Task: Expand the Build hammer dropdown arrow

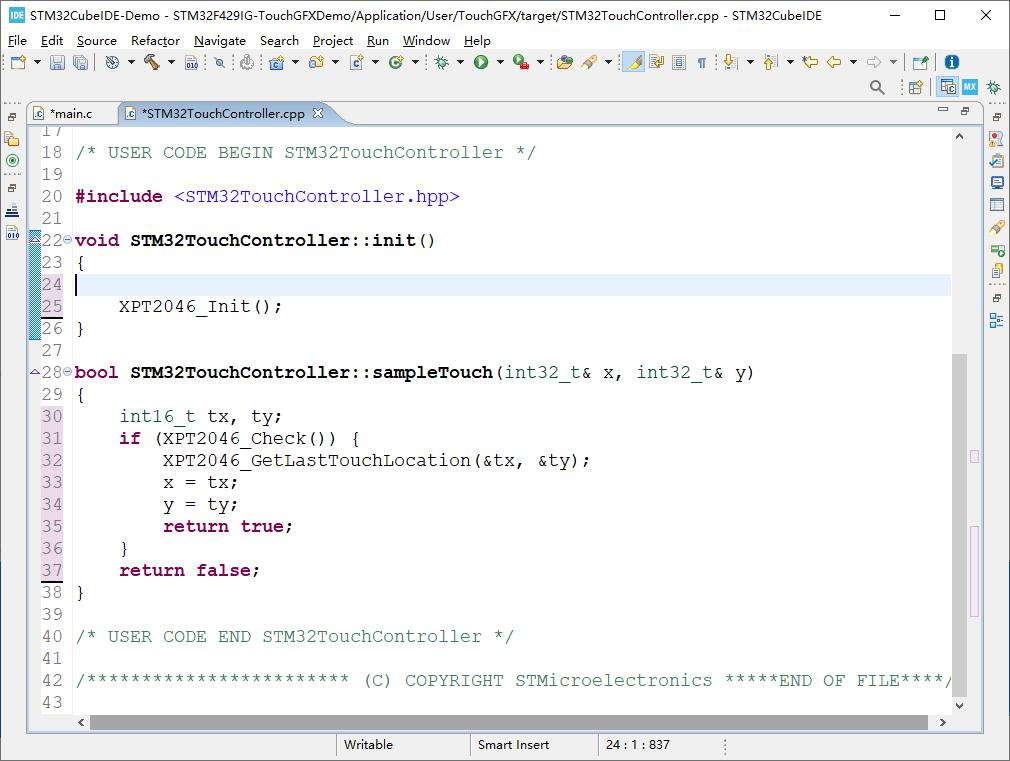Action: [x=171, y=62]
